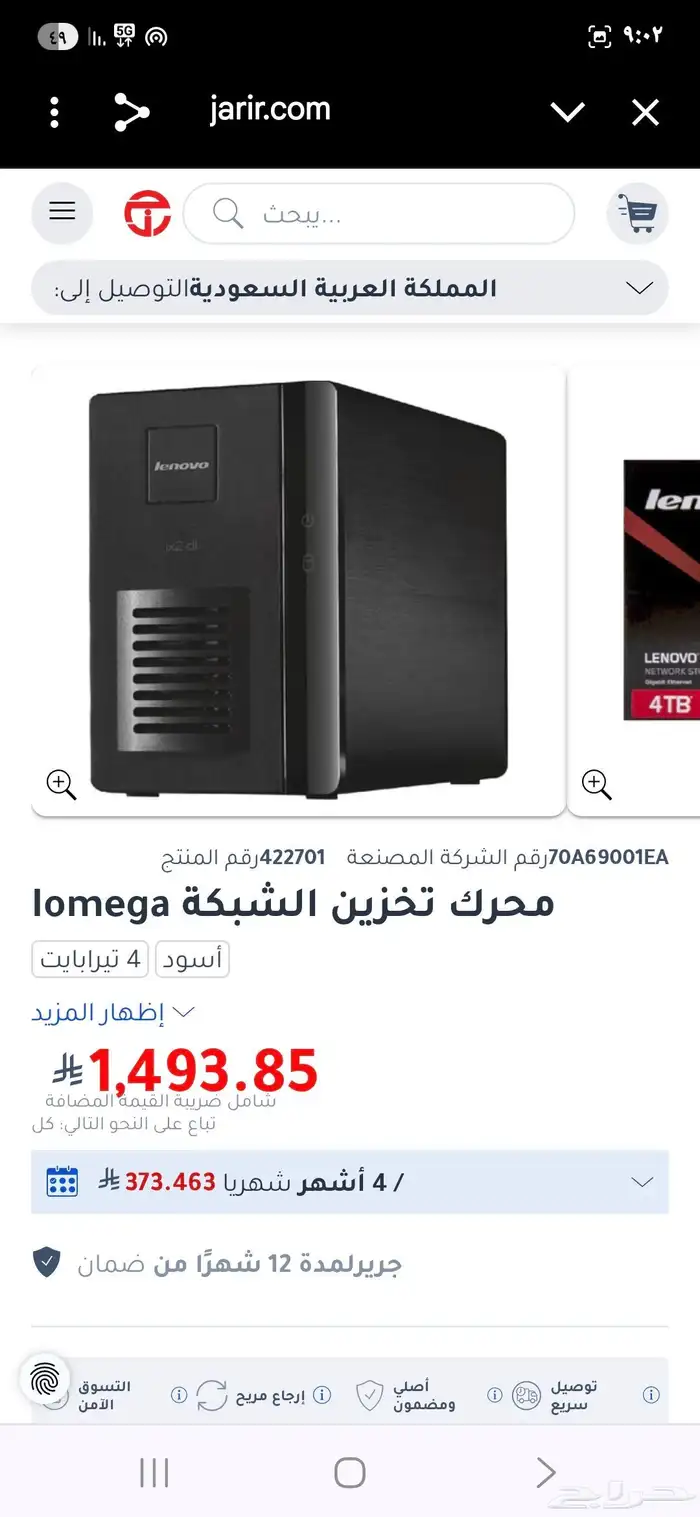Viewport: 700px width, 1517px height.
Task: Tap the search input field
Action: pos(379,213)
